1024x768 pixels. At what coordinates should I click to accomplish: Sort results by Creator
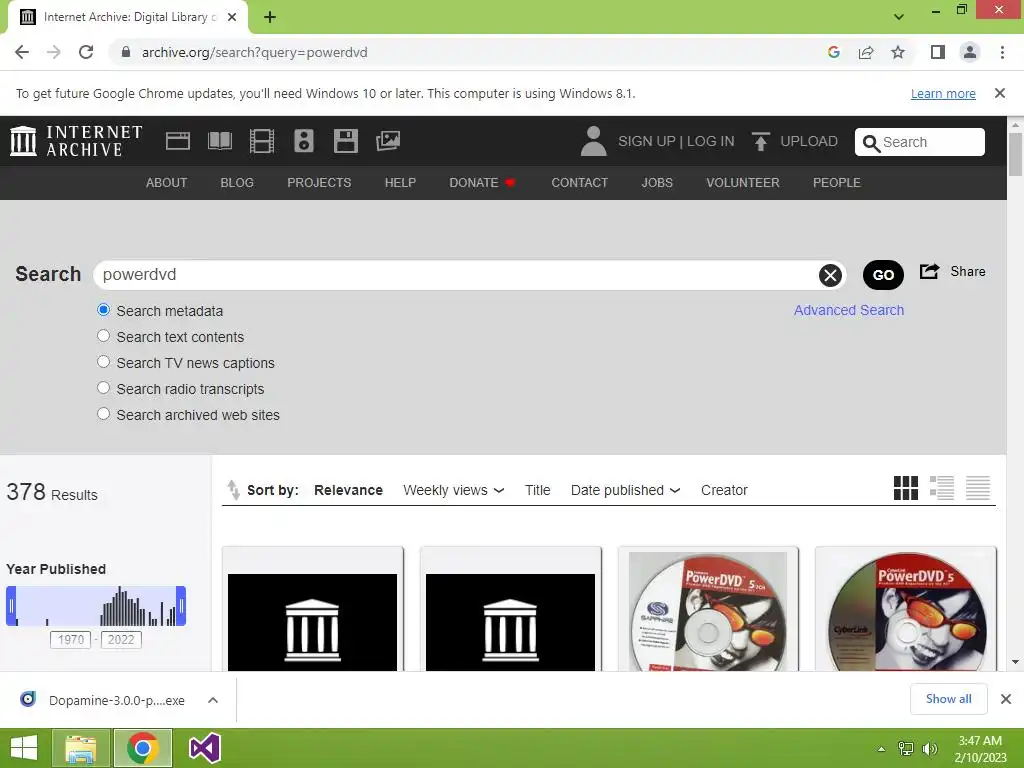pos(724,490)
